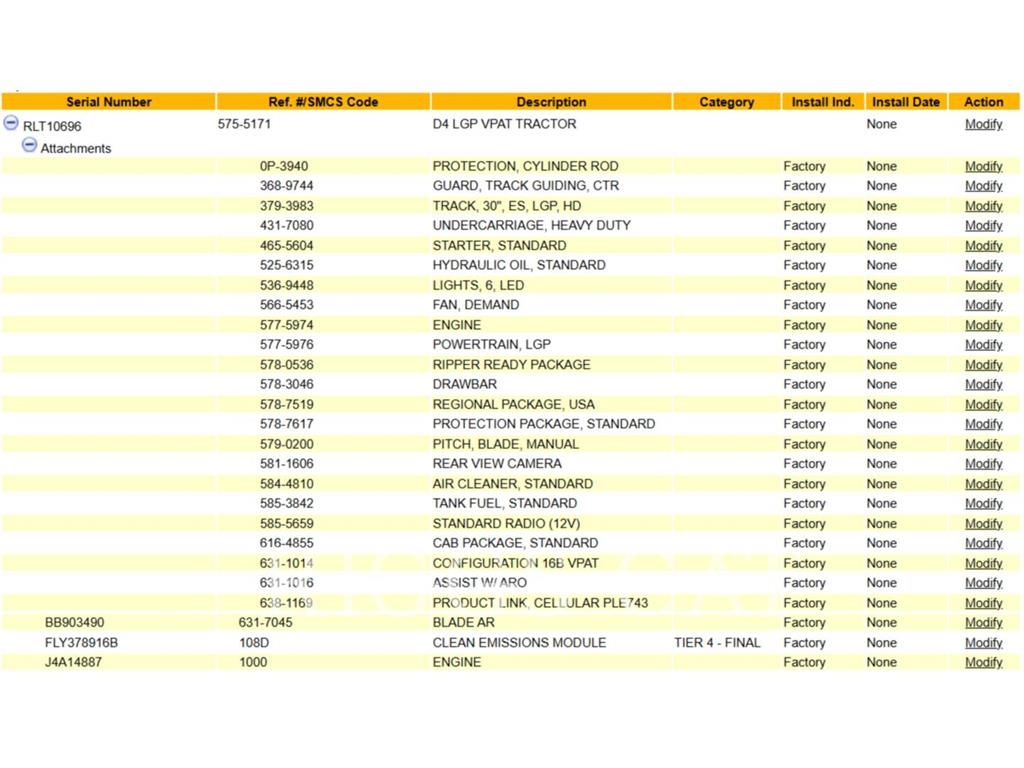This screenshot has width=1024, height=768.
Task: Select serial number RLT10696
Action: (52, 126)
